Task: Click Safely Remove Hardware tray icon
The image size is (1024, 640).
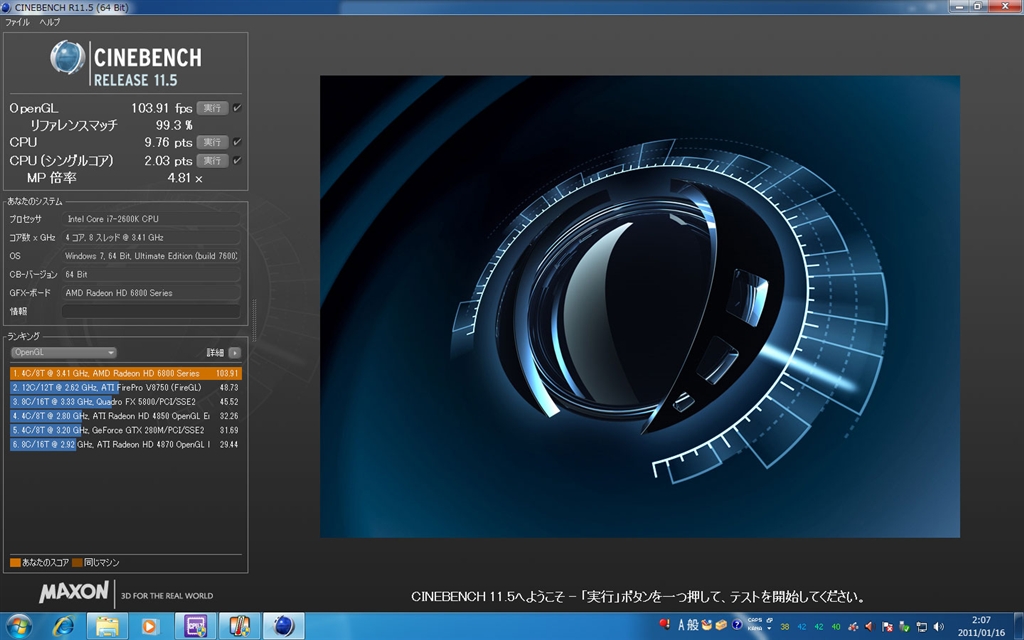Action: click(904, 627)
